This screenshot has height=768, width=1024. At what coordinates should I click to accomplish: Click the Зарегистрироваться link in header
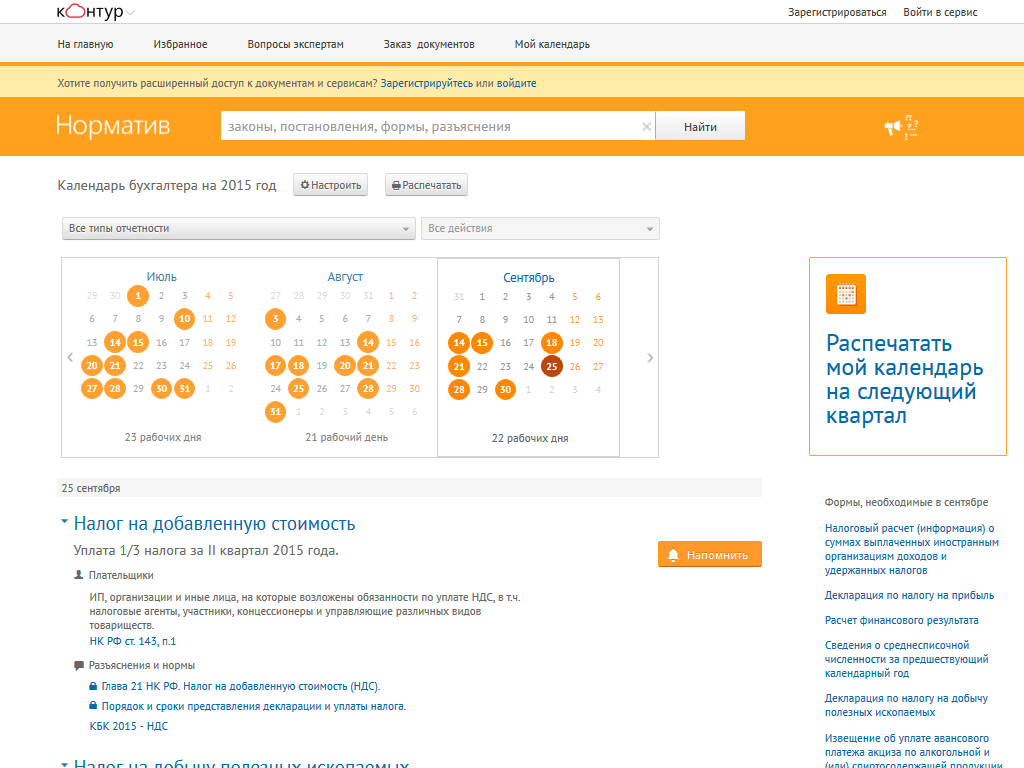[x=837, y=12]
